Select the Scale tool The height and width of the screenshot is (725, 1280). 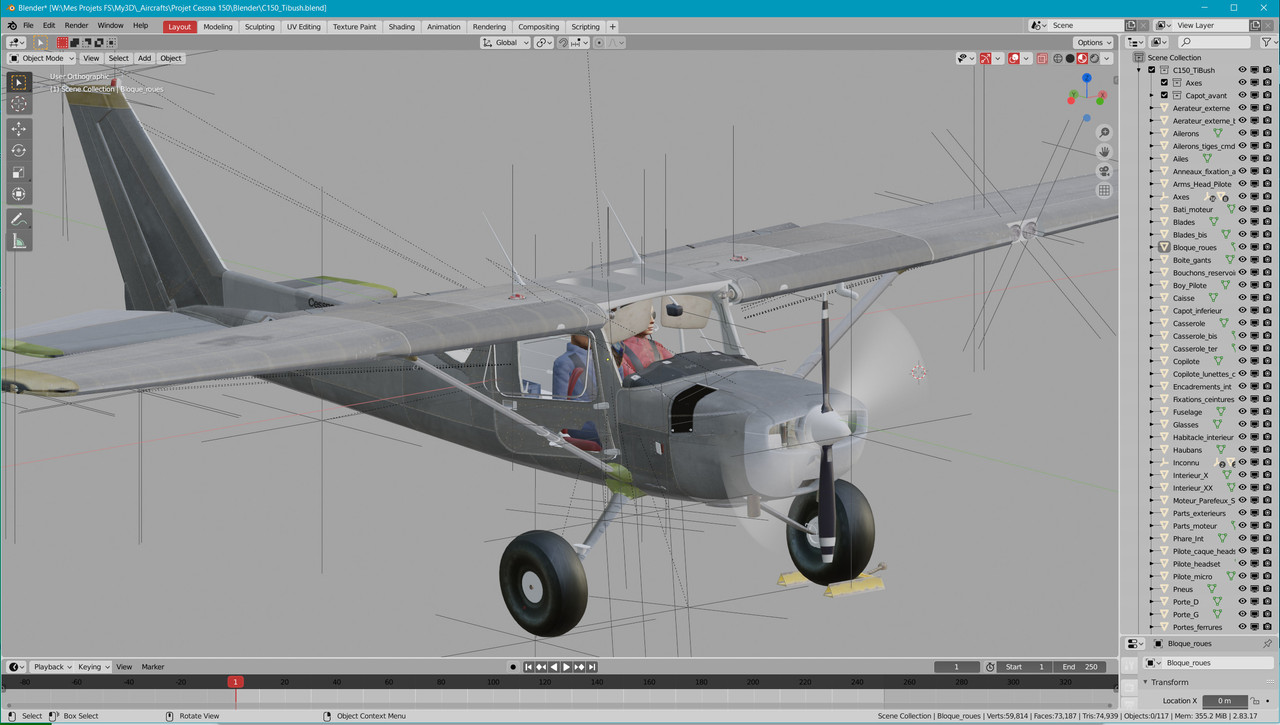click(x=19, y=172)
